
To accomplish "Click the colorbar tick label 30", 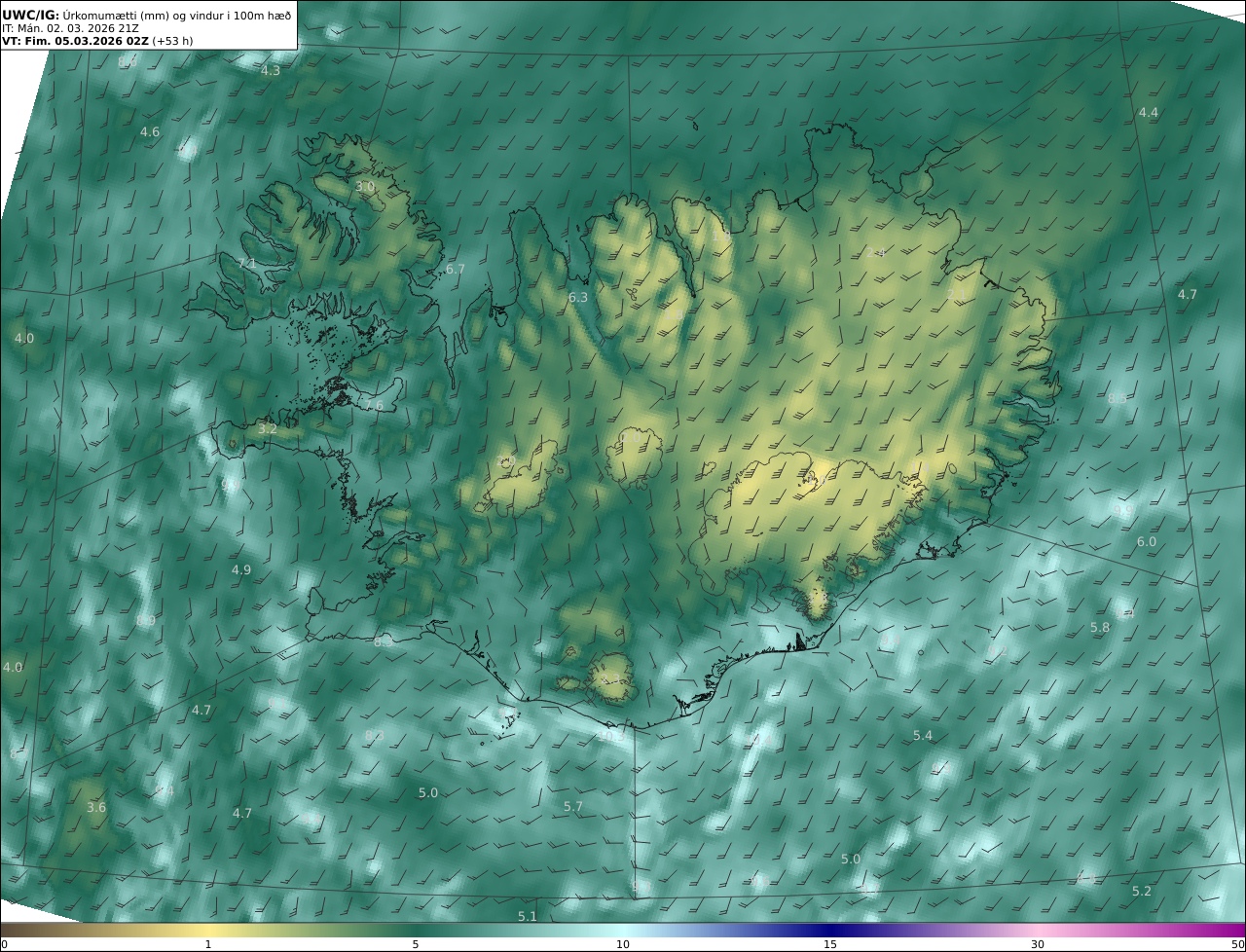I will 1038,944.
